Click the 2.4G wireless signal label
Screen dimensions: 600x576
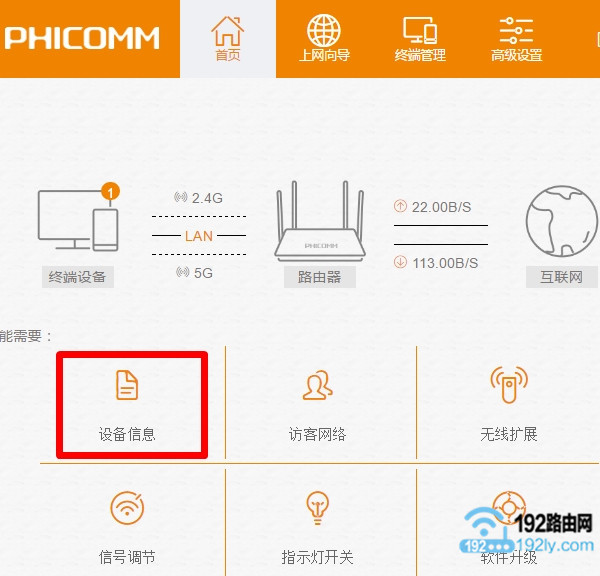pos(198,198)
